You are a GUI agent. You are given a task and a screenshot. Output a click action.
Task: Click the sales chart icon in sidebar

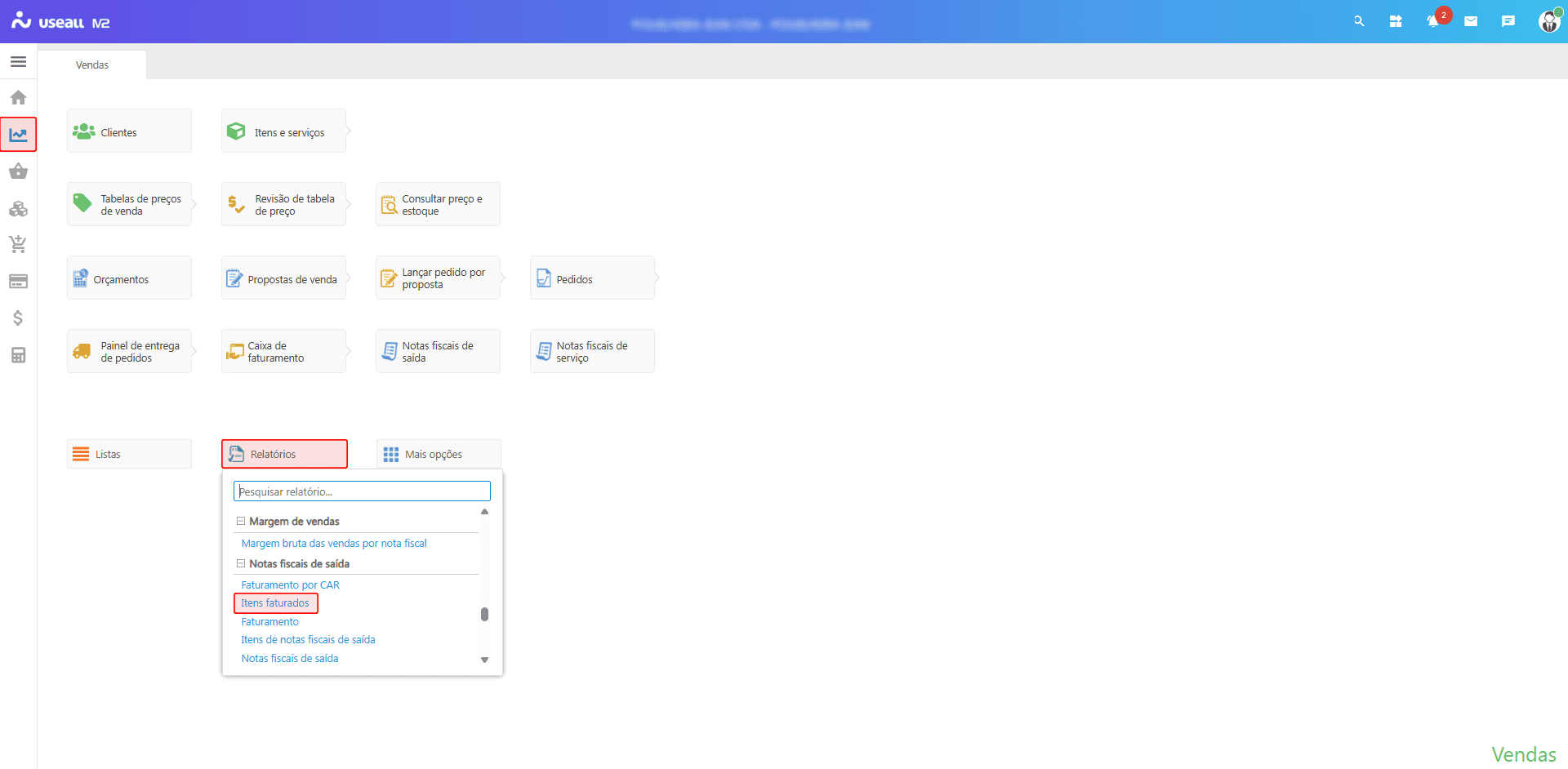[18, 135]
